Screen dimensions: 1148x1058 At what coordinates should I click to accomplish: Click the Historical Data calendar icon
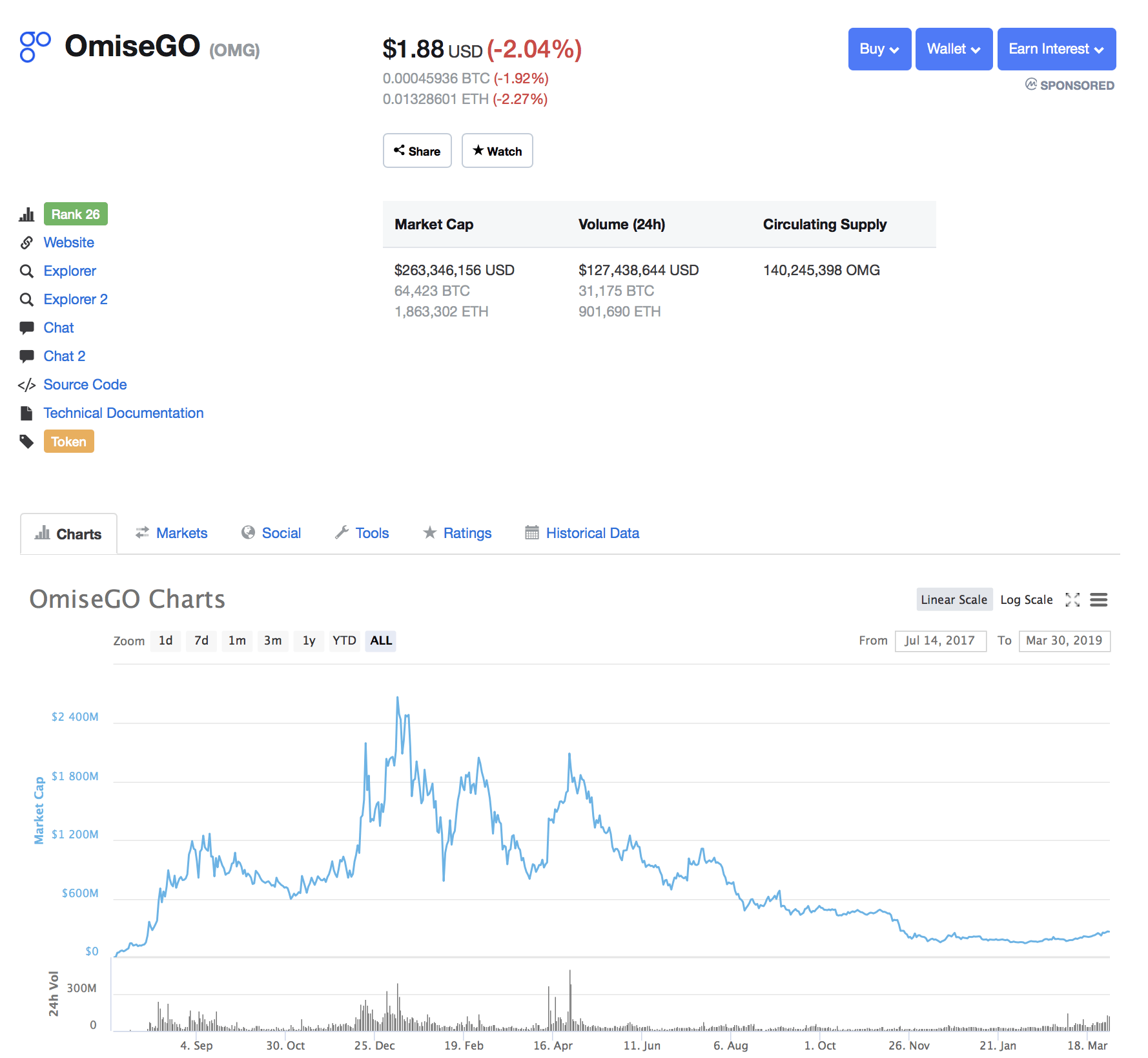tap(532, 532)
